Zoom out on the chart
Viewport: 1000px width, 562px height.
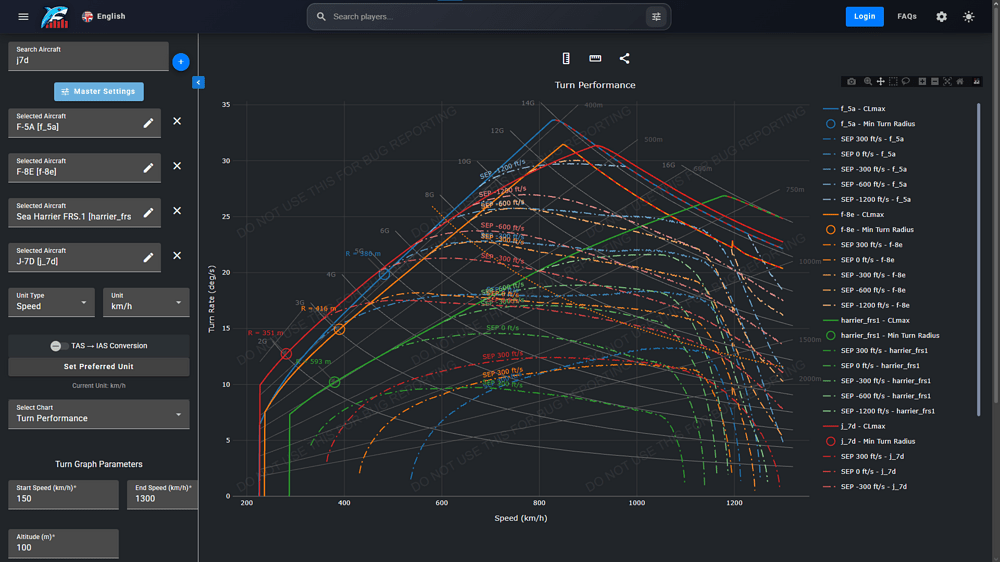click(x=935, y=82)
